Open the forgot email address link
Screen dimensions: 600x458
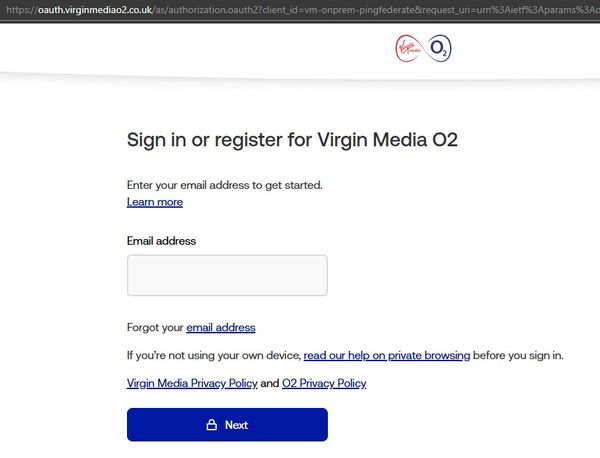221,328
